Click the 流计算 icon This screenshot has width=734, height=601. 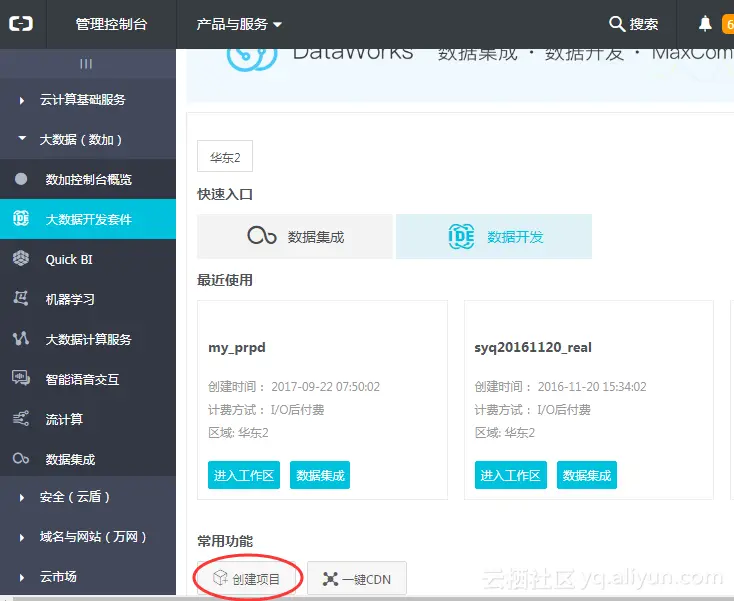tap(21, 418)
